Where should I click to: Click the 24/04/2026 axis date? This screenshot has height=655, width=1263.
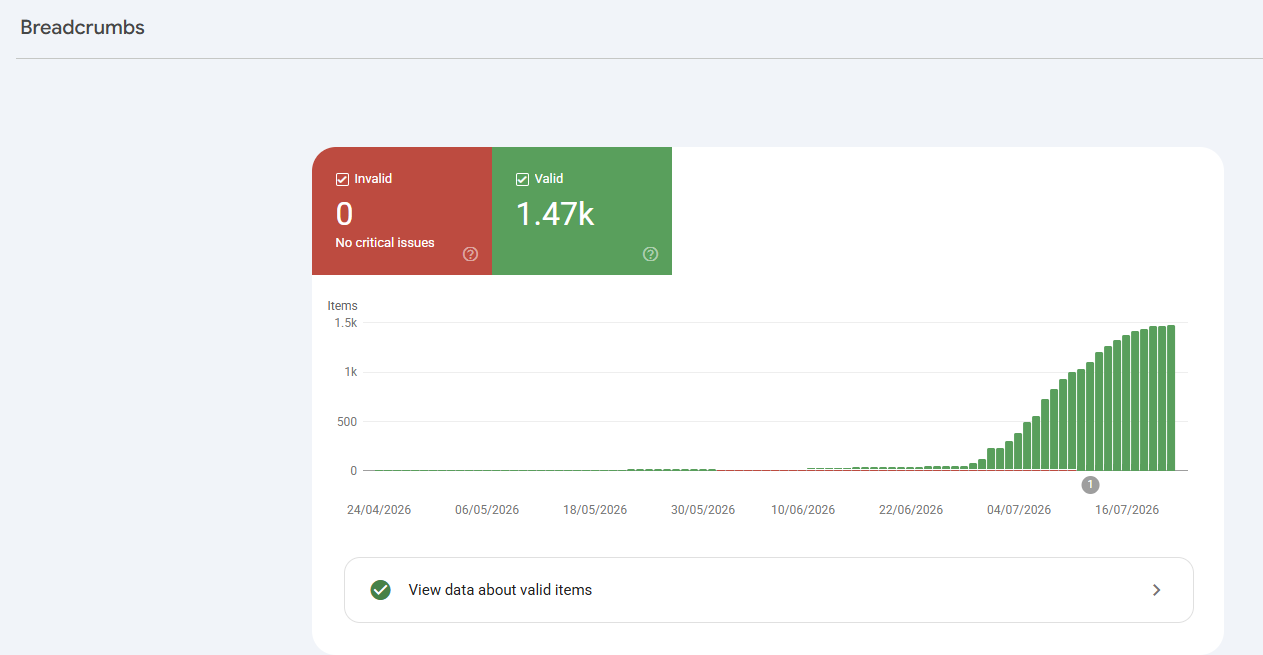379,510
